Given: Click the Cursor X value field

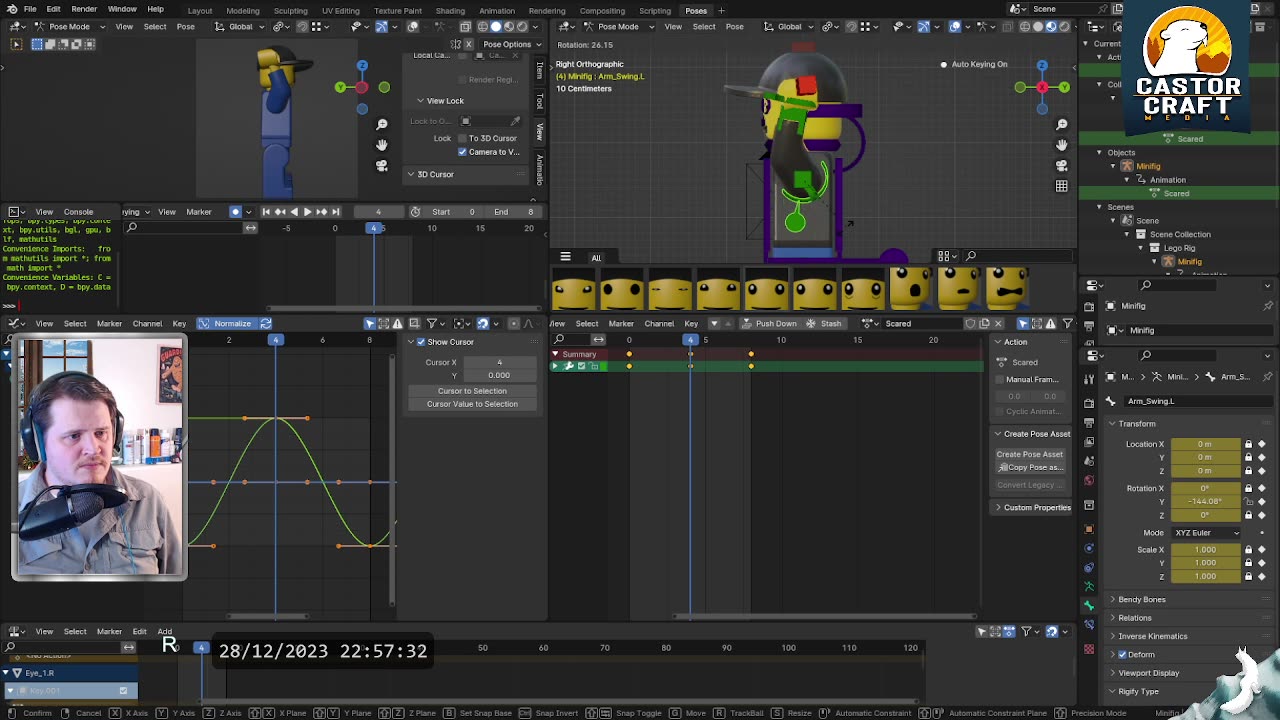Looking at the screenshot, I should (499, 363).
